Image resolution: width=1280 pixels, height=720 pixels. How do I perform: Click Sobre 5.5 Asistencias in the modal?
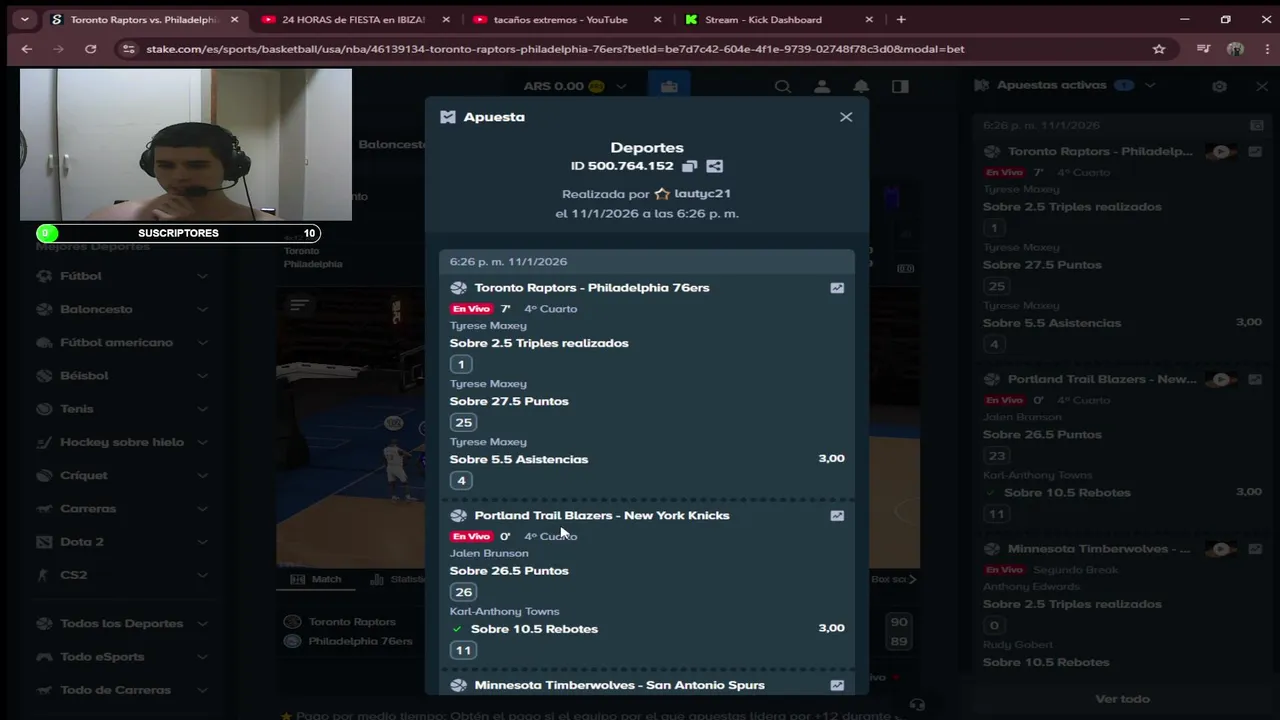519,460
